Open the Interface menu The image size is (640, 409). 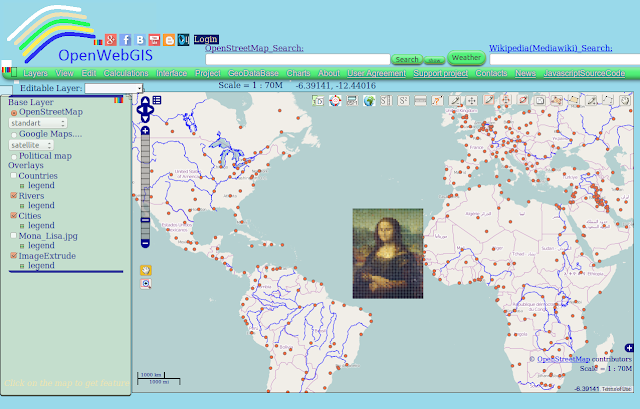(171, 73)
